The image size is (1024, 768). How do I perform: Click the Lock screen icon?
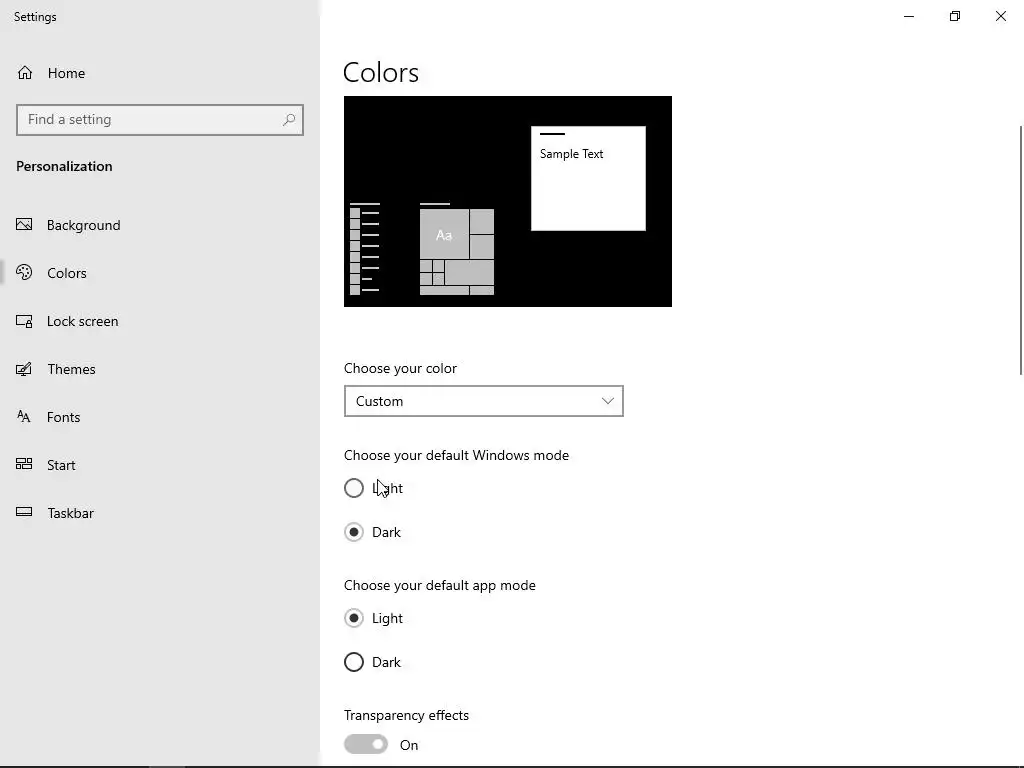coord(25,321)
